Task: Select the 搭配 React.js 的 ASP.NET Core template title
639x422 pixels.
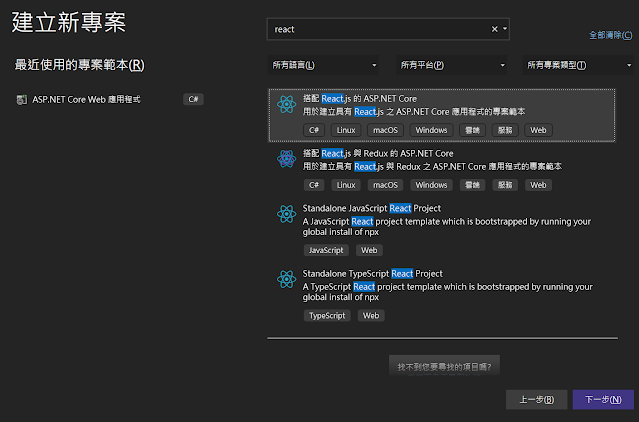Action: point(359,99)
